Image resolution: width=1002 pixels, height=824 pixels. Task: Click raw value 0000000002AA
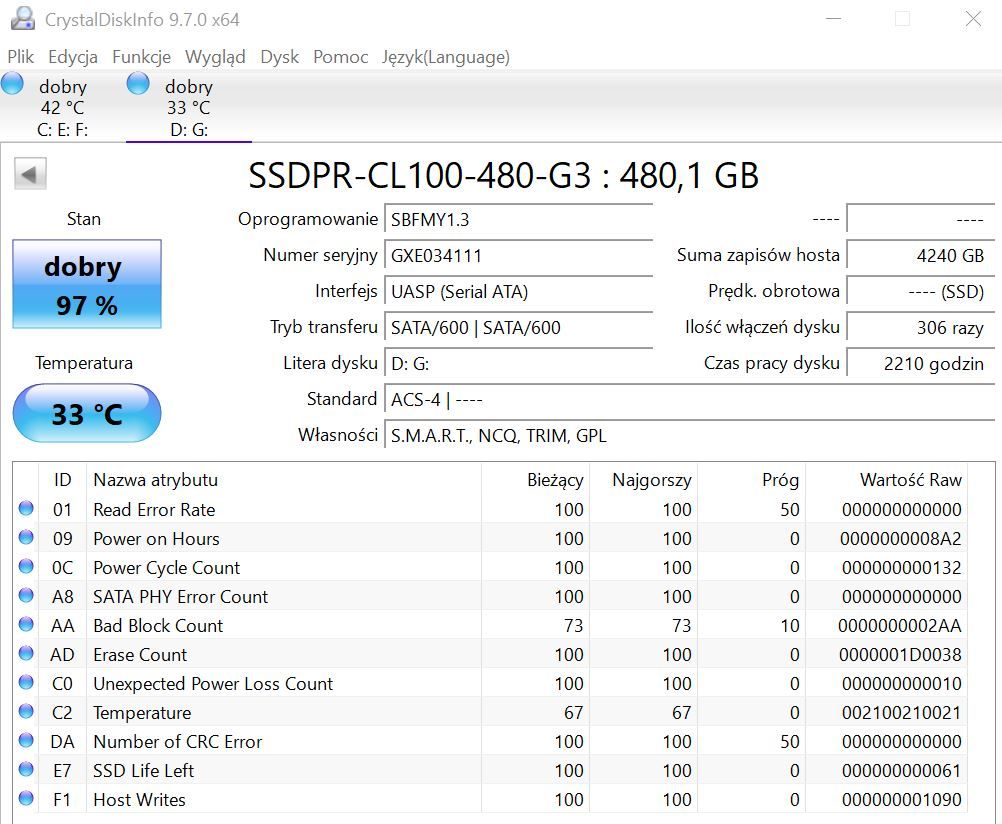click(900, 625)
